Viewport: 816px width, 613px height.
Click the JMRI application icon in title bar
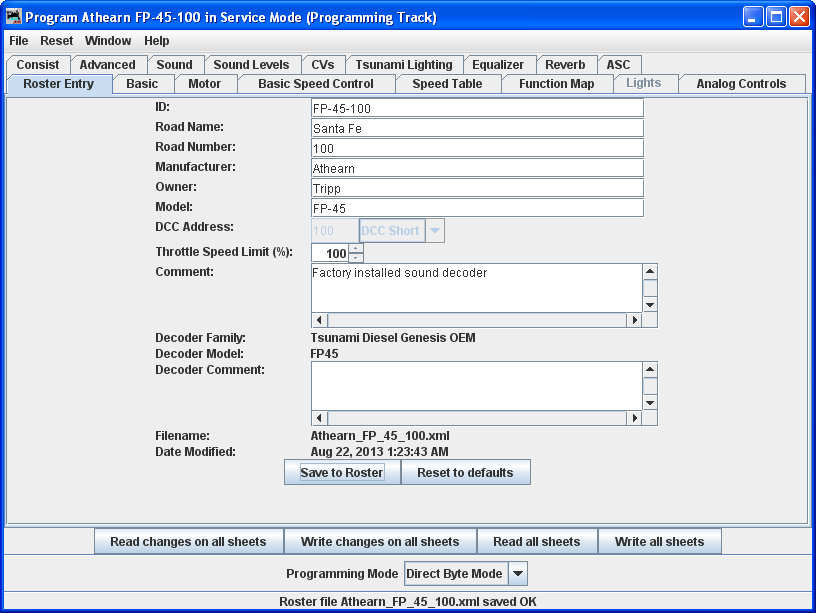coord(14,17)
